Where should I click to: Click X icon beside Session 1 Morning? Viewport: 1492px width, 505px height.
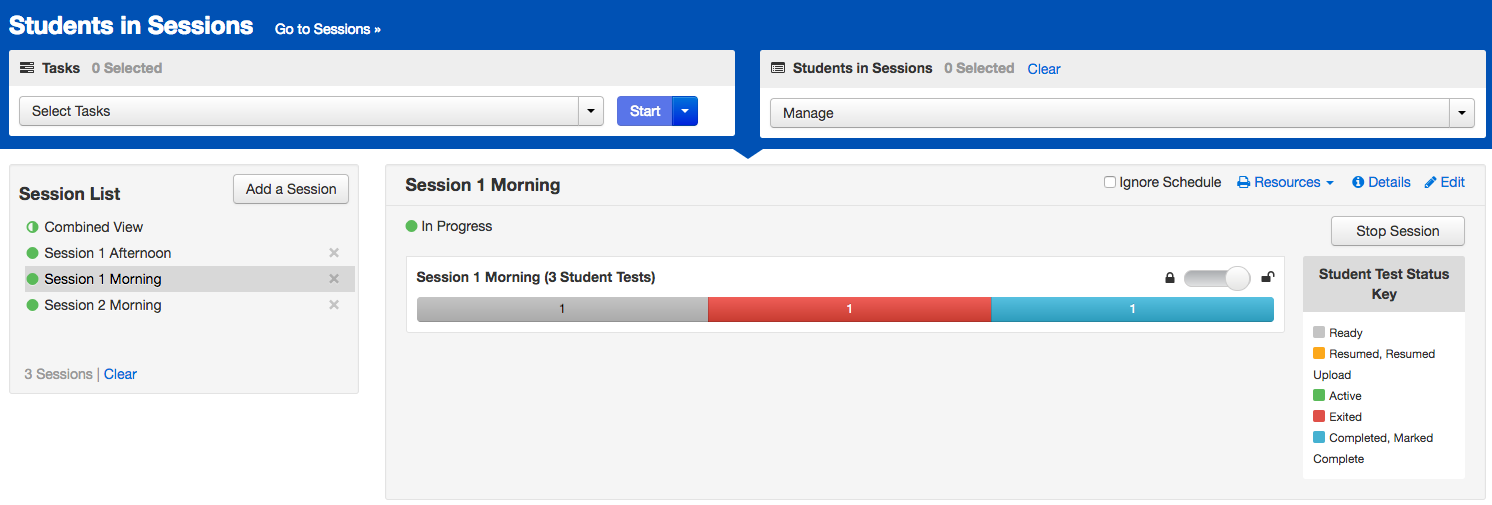click(x=334, y=279)
